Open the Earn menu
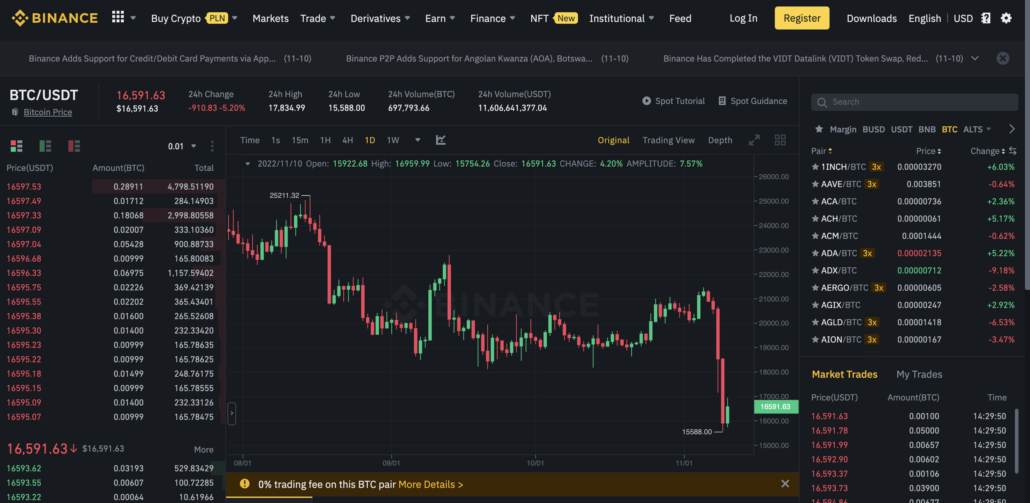The height and width of the screenshot is (503, 1030). [x=440, y=18]
